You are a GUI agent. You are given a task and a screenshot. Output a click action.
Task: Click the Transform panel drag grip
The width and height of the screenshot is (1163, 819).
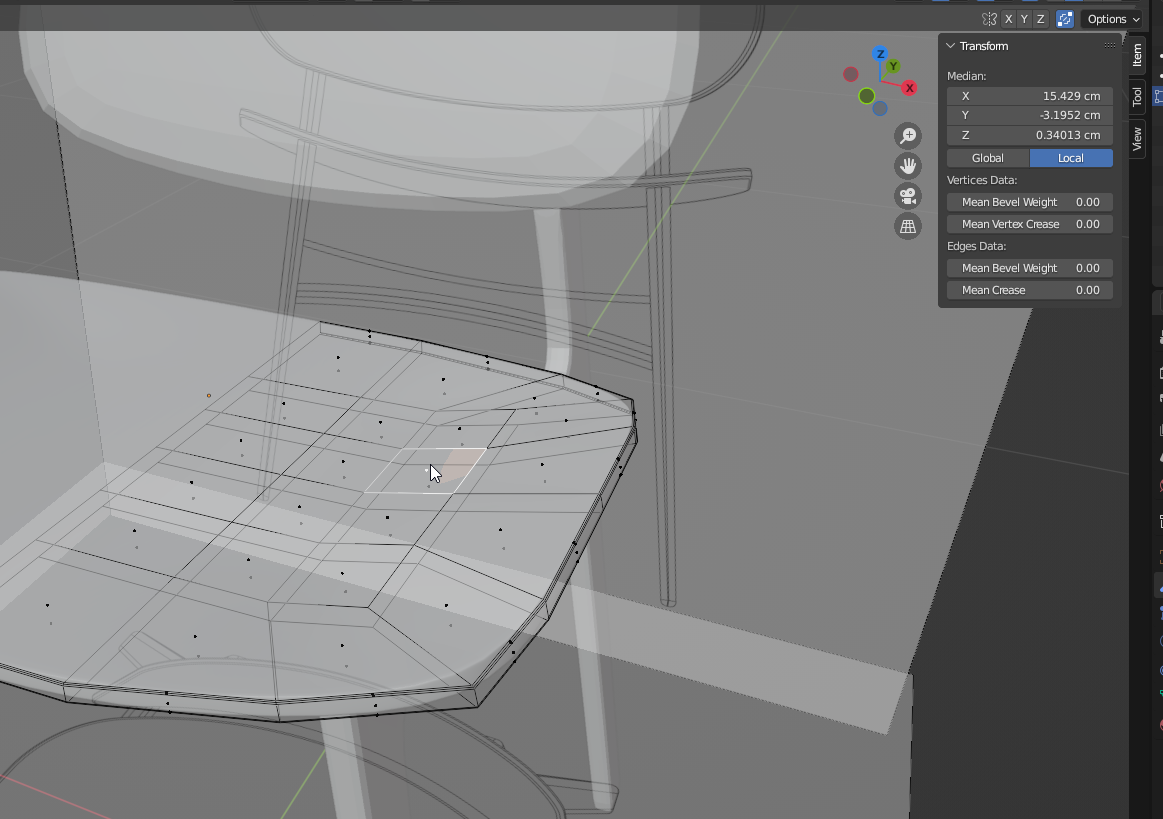[x=1110, y=46]
